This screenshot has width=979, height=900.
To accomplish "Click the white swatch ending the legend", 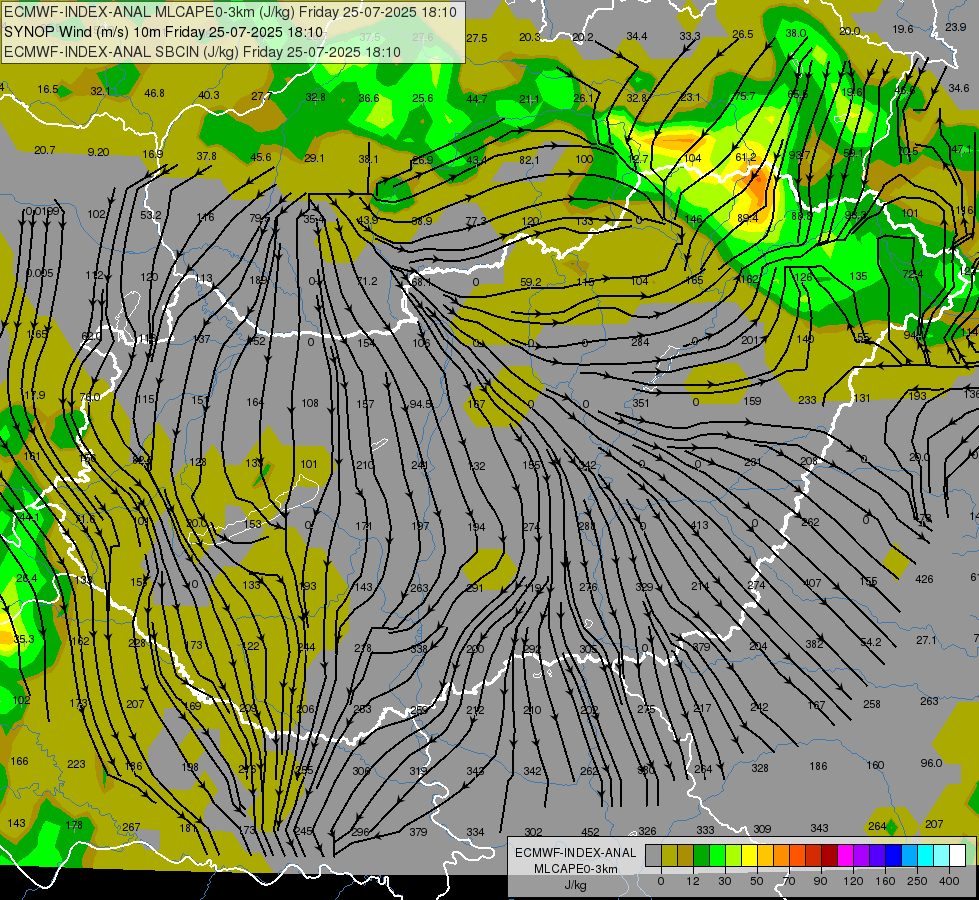I will click(x=958, y=855).
